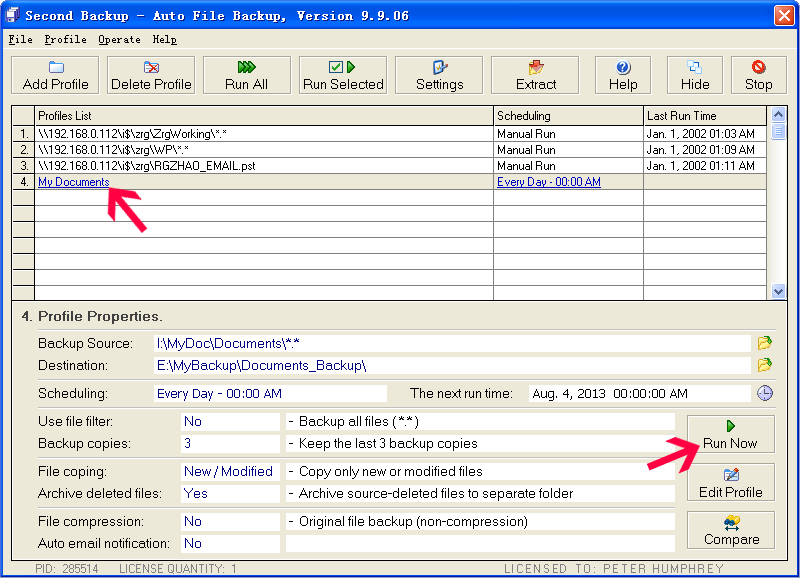The width and height of the screenshot is (800, 578).
Task: Open Help from the toolbar
Action: coord(623,75)
